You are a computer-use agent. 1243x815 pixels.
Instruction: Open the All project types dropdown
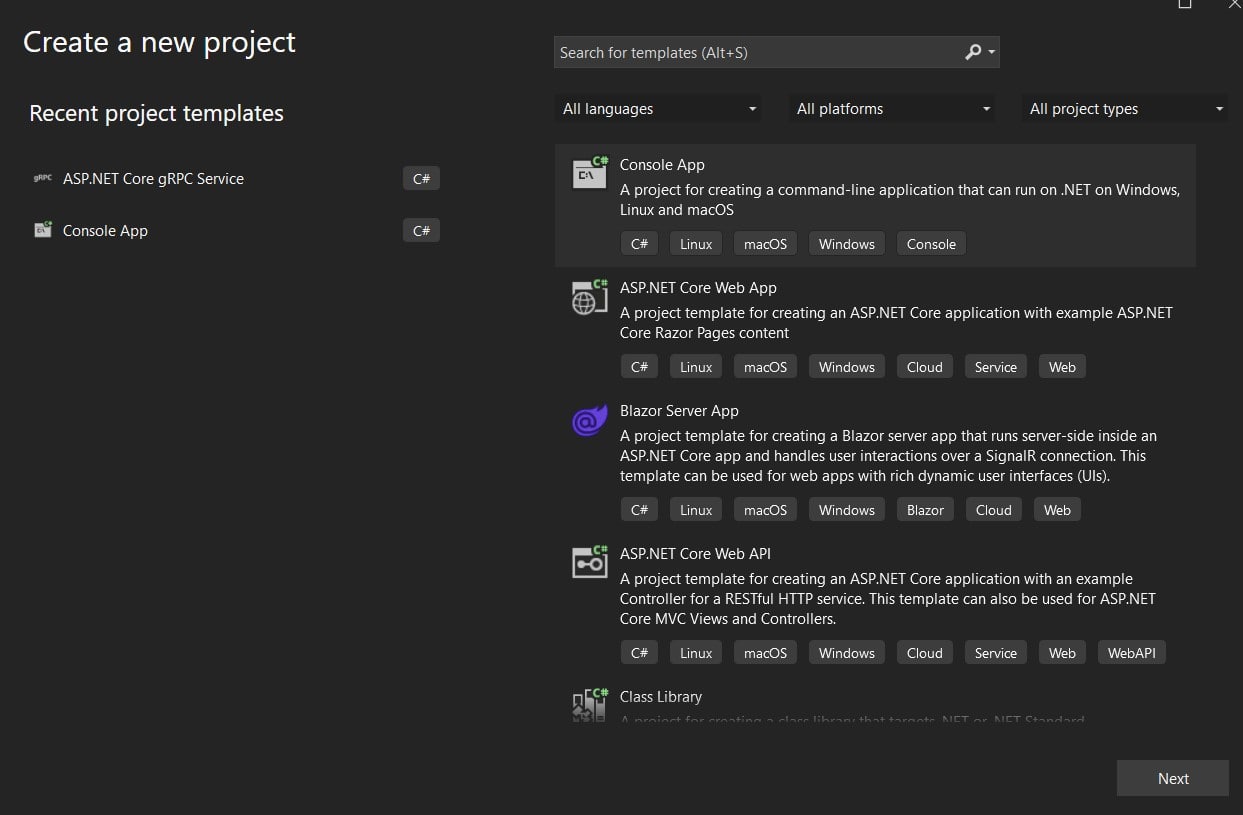[1125, 109]
